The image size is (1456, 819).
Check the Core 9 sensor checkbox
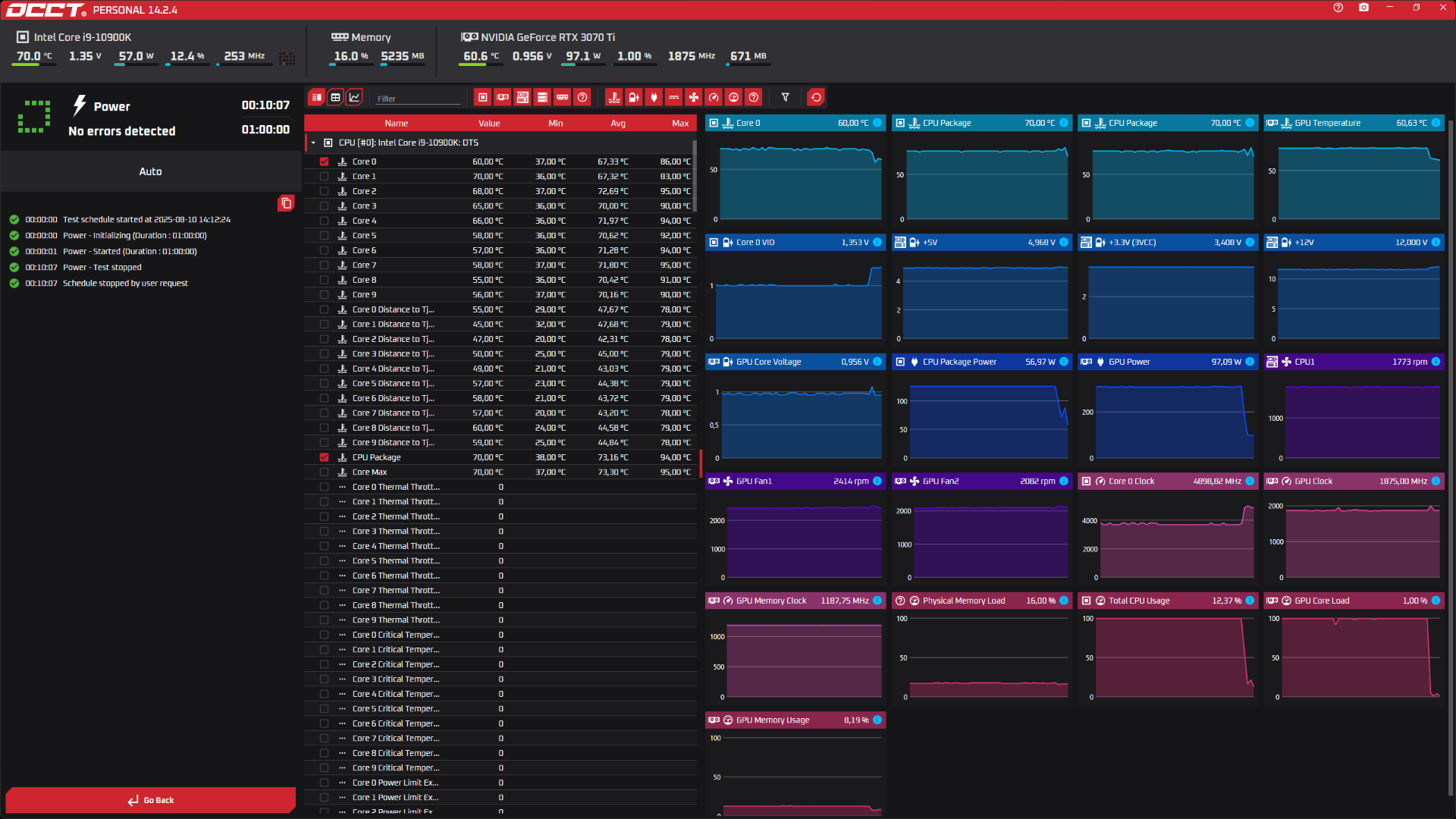point(325,295)
